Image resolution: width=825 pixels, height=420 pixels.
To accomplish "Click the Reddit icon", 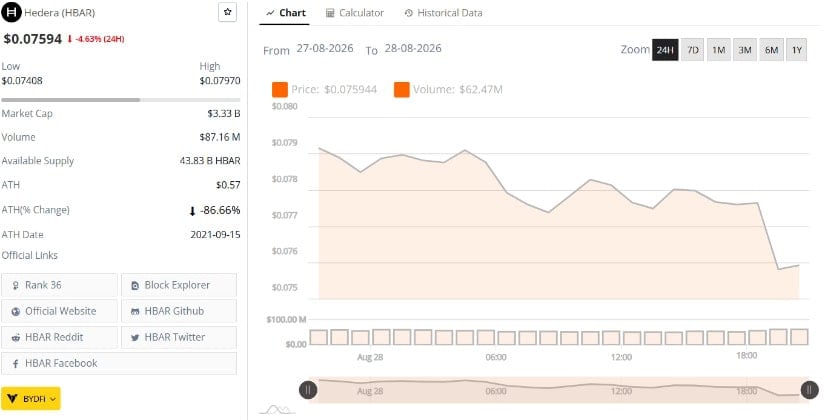I will click(16, 337).
